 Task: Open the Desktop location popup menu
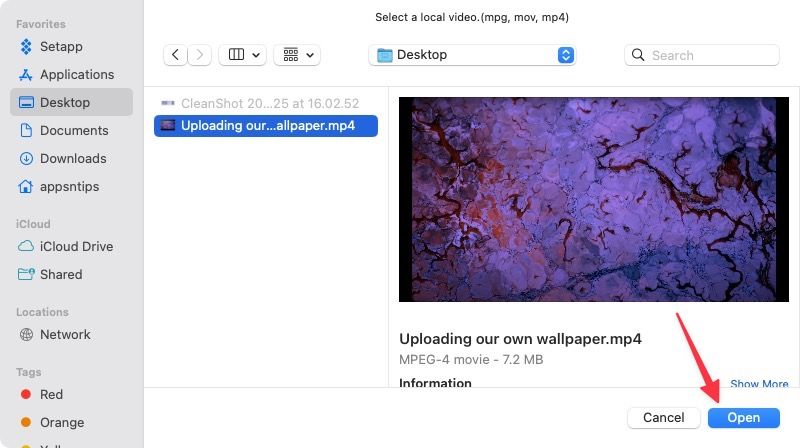[472, 55]
